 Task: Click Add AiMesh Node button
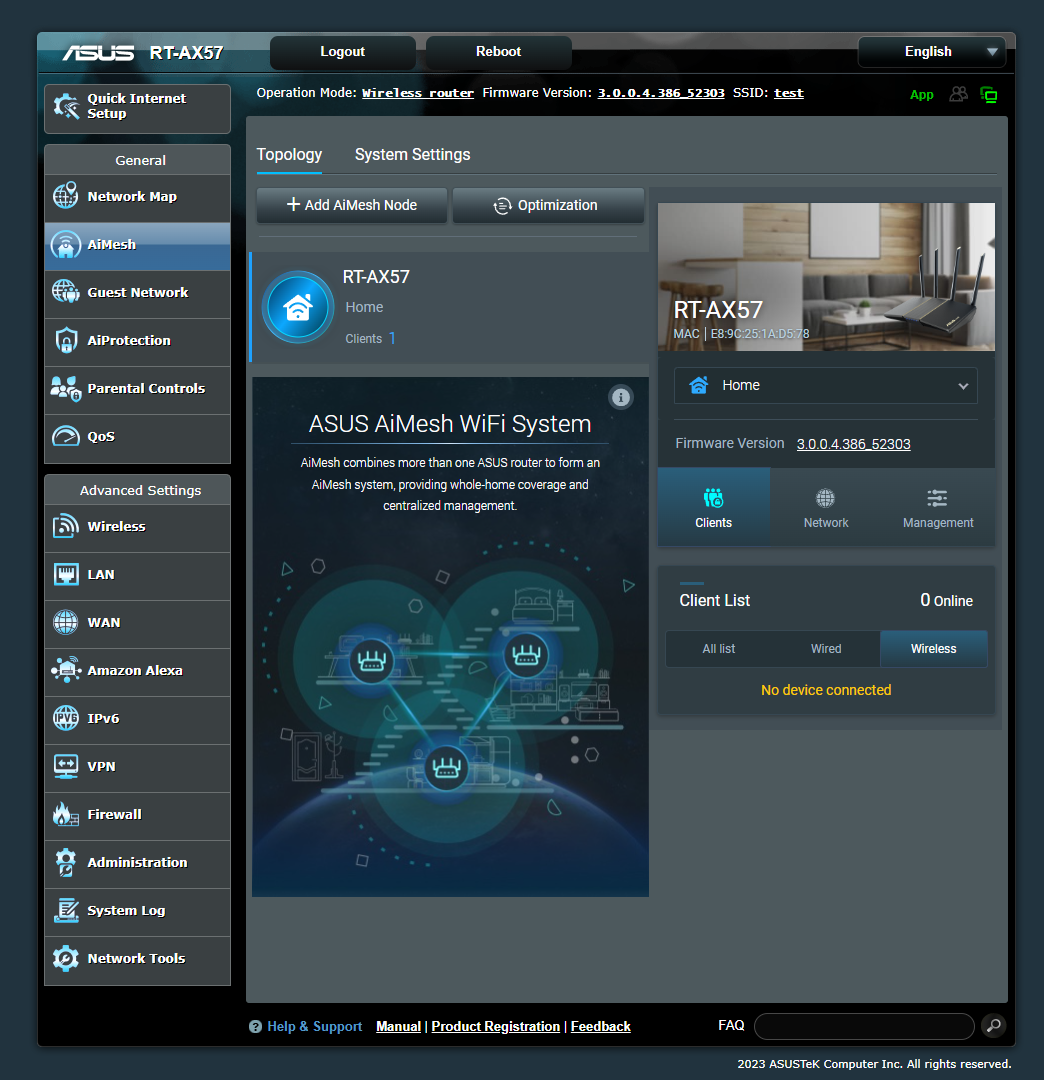point(352,205)
